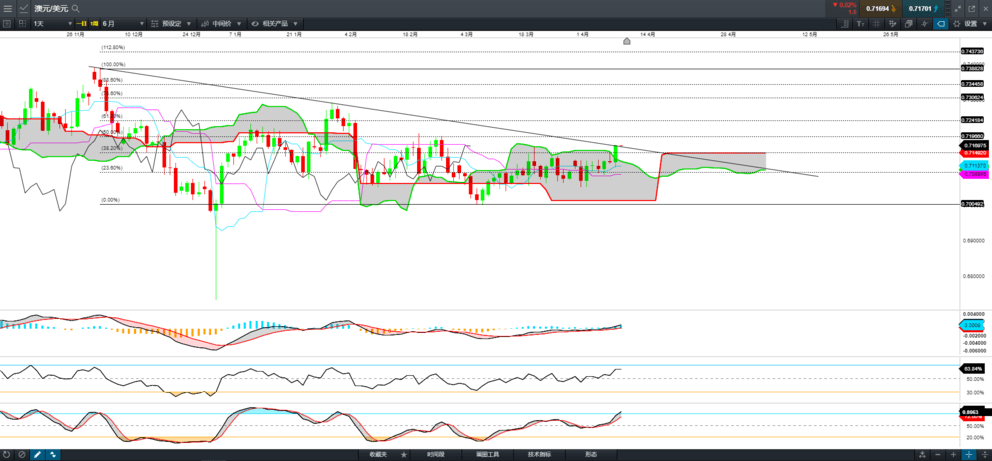Click the buy price 0.71701 button
The width and height of the screenshot is (992, 461).
pos(924,9)
